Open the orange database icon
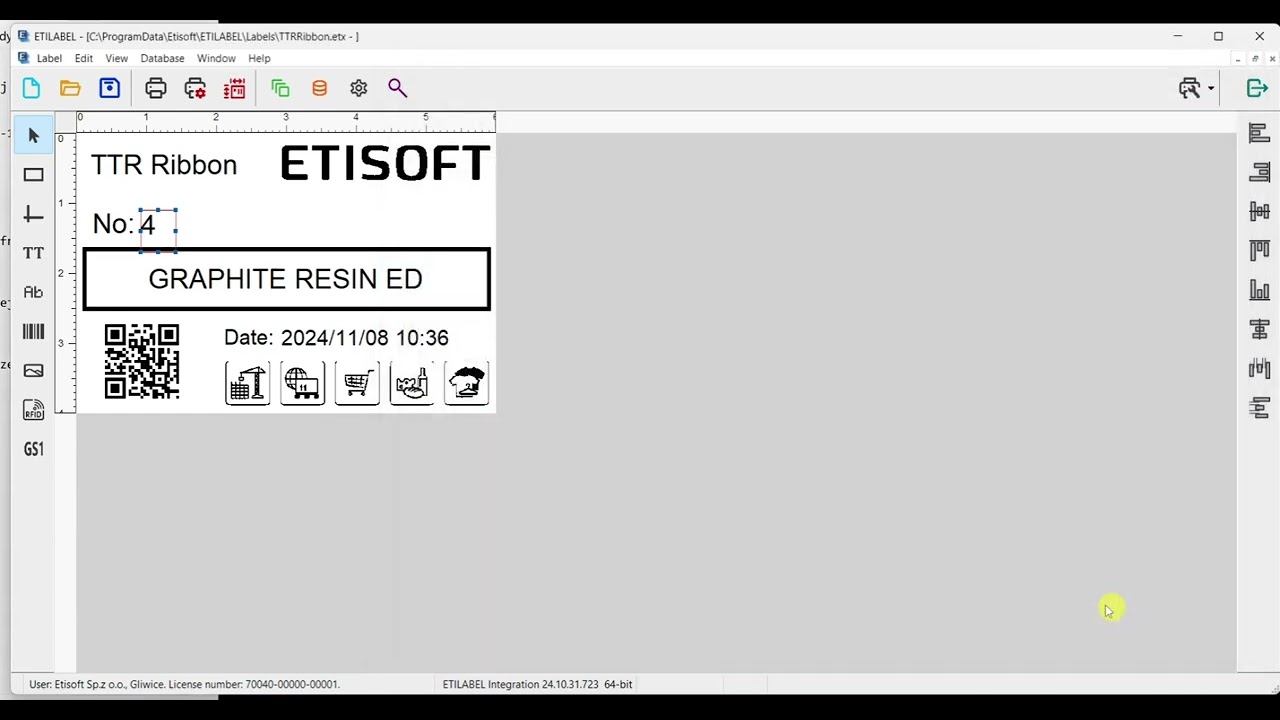 [x=319, y=88]
